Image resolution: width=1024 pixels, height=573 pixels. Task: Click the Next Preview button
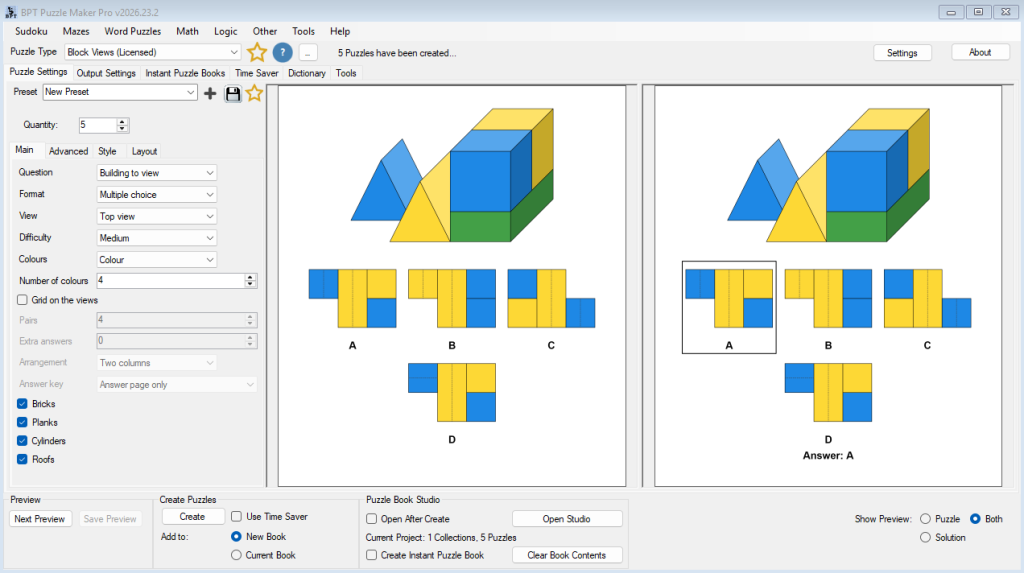pos(40,519)
